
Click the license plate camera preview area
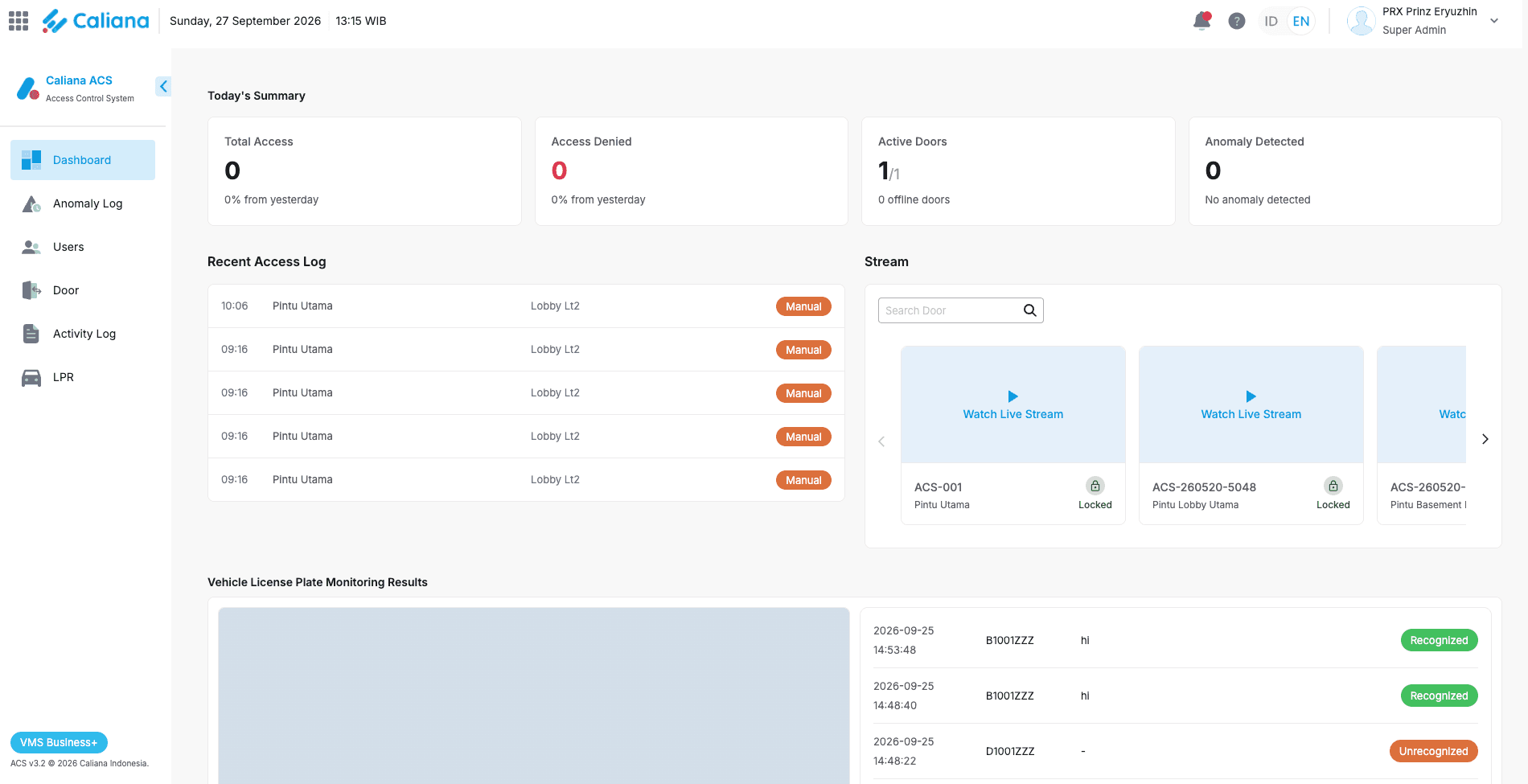point(534,696)
